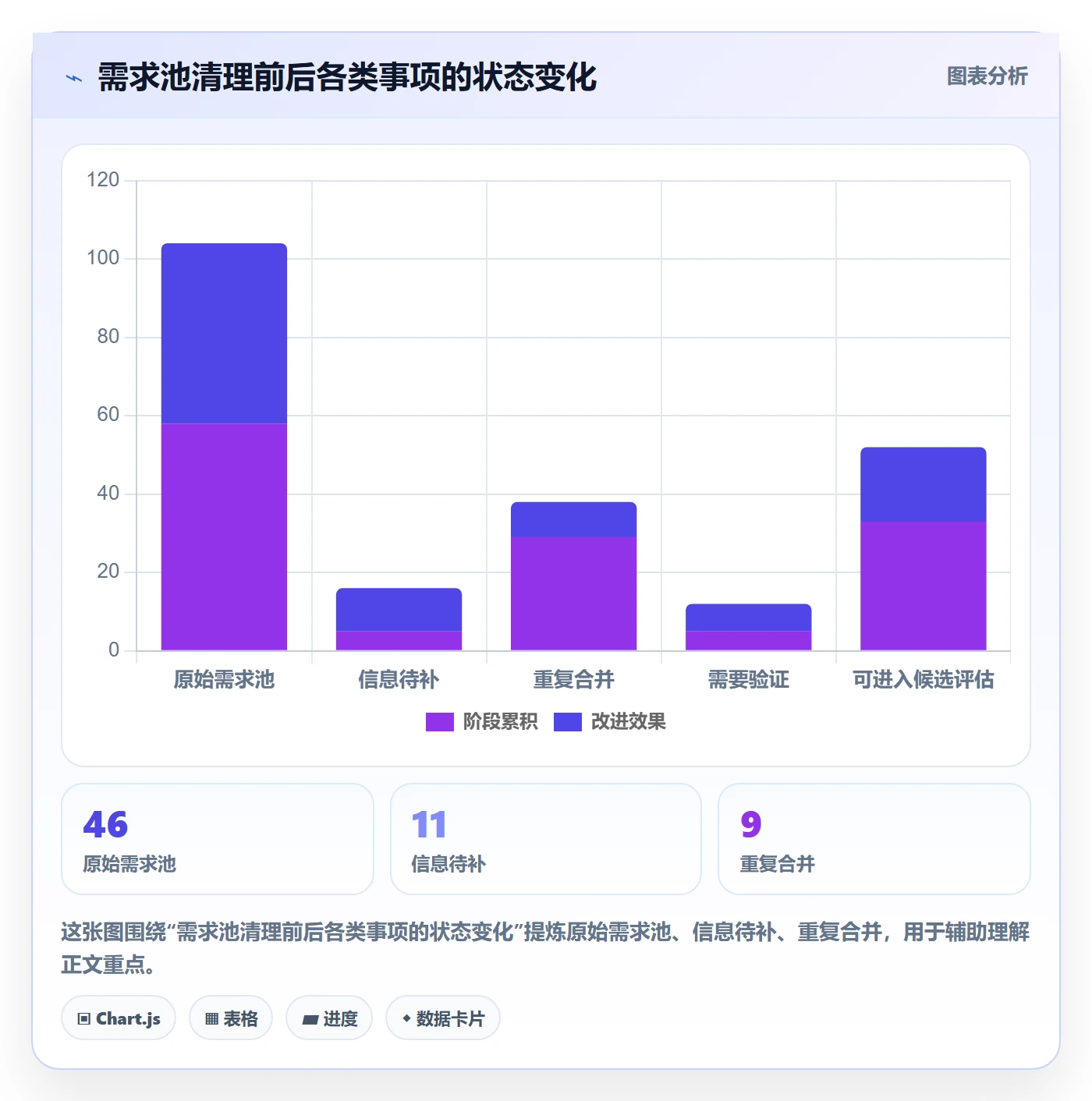Viewport: 1092px width, 1101px height.
Task: Open the 46 原始需求池 stat card
Action: 218,839
